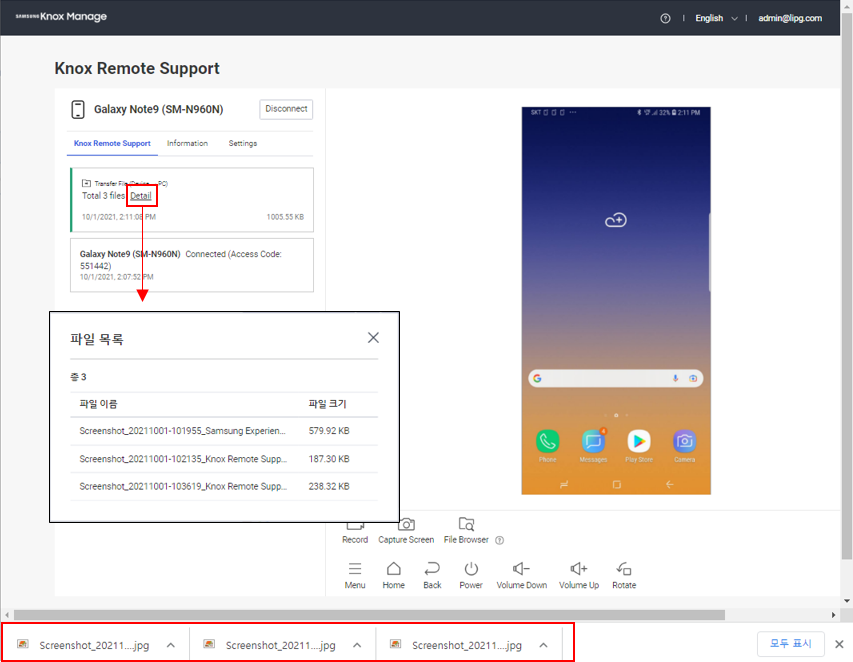Close the 파일 목록 popup
The image size is (853, 662).
[x=373, y=337]
